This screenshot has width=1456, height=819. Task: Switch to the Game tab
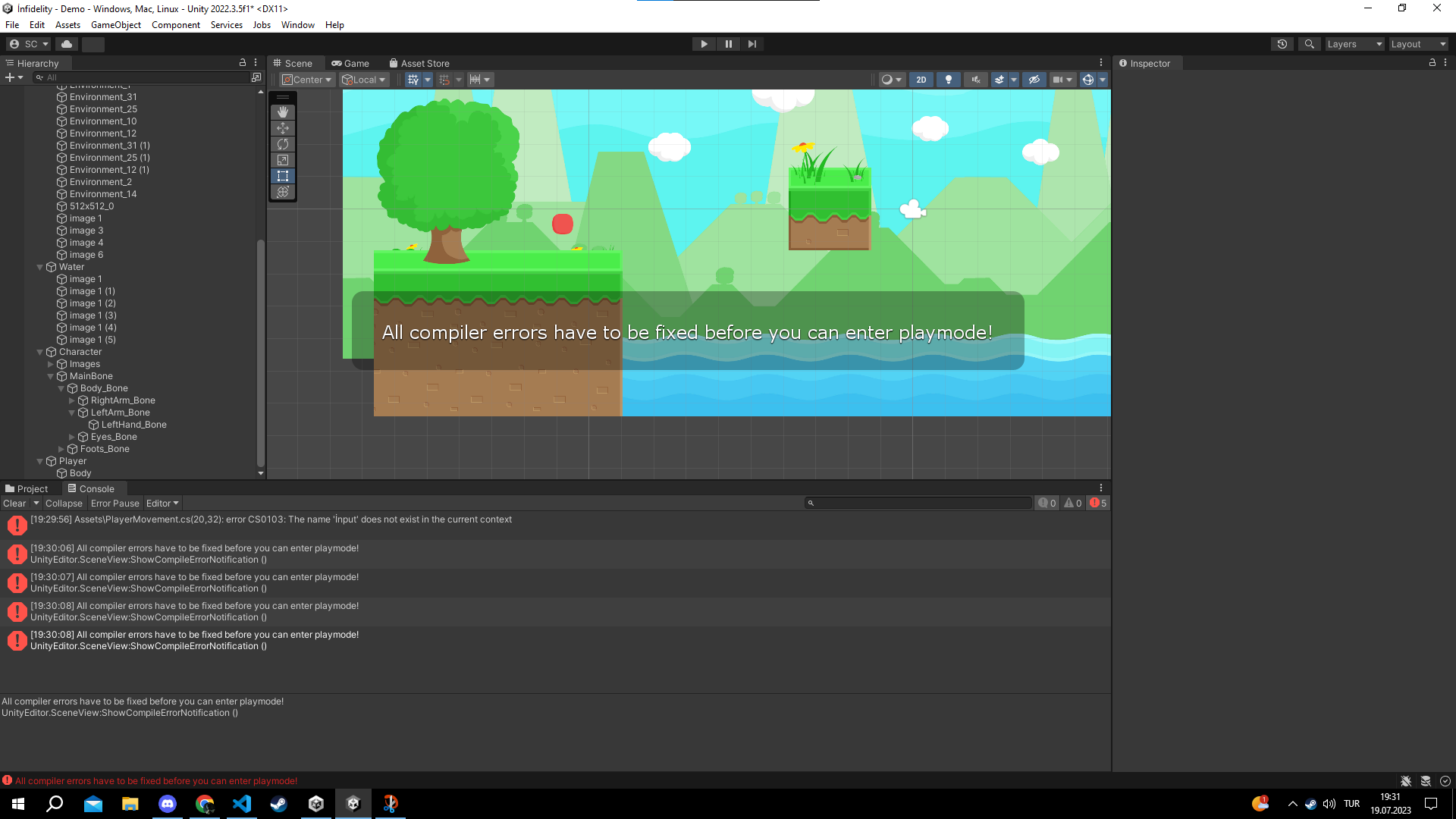351,64
